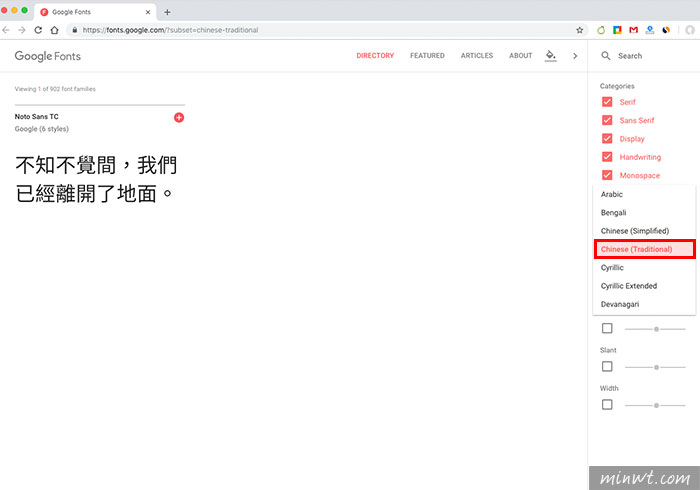
Task: Select Arabic from the language list
Action: [x=644, y=194]
